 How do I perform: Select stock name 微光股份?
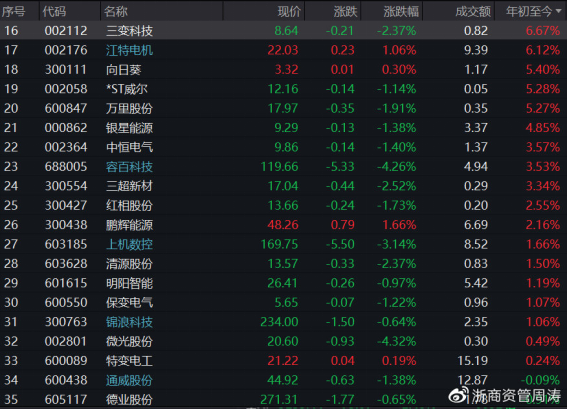pyautogui.click(x=129, y=341)
